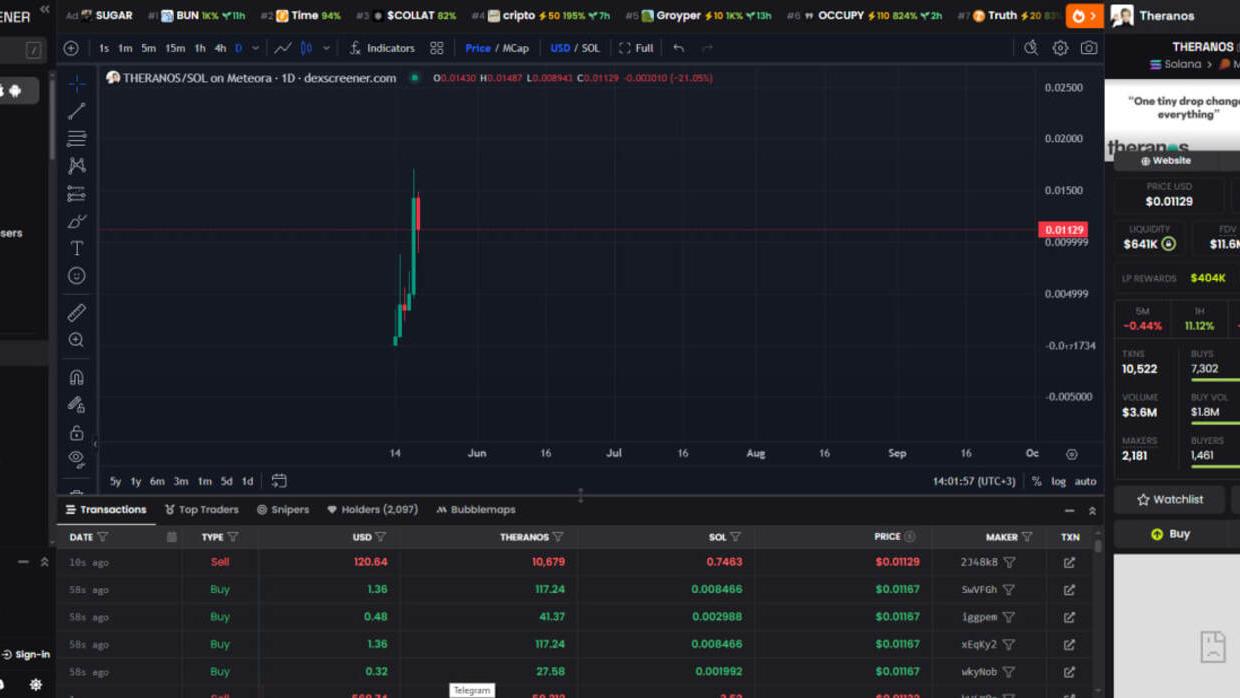Filter by maker 2J48k8
The image size is (1240, 698).
(x=1009, y=563)
